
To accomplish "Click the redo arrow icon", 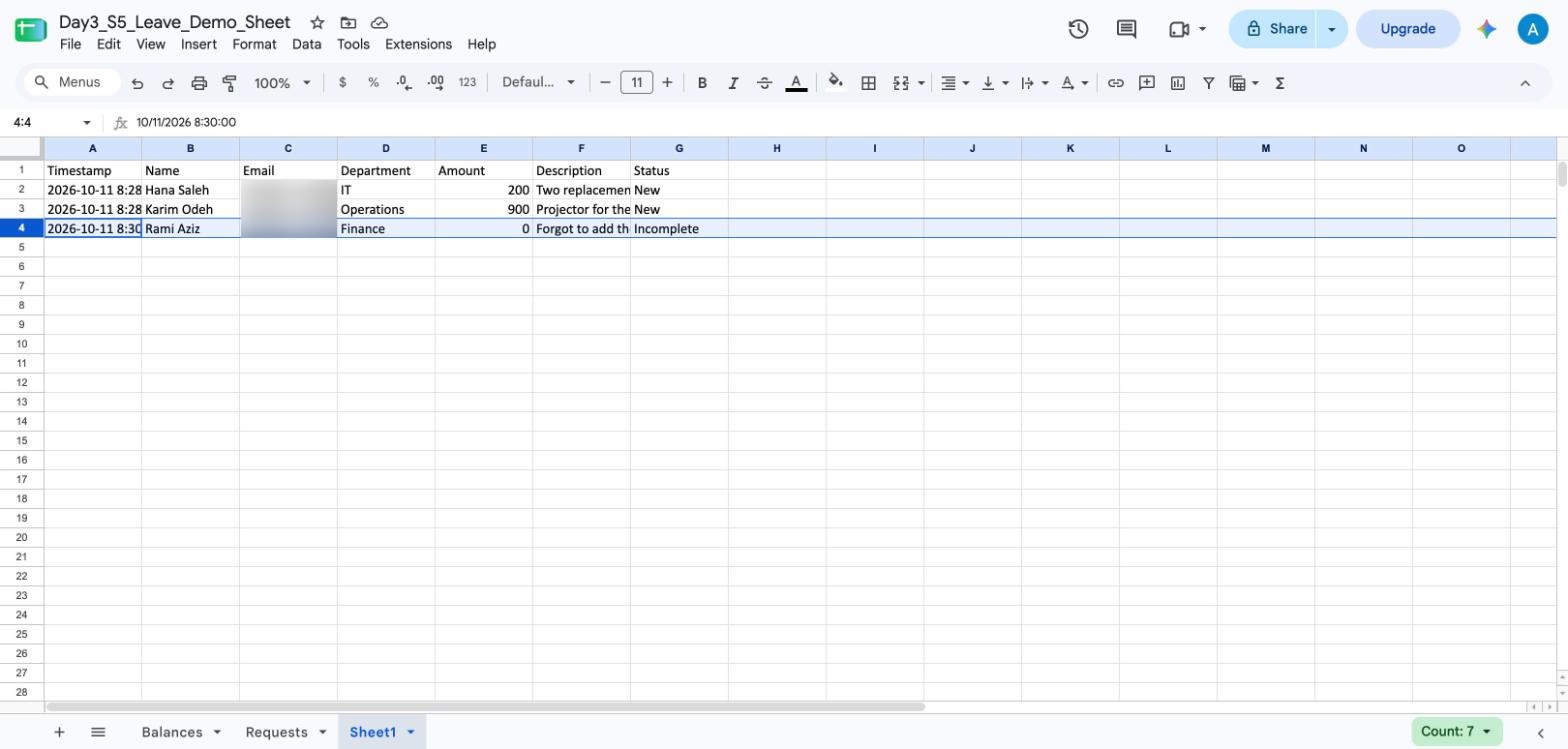I will point(168,83).
